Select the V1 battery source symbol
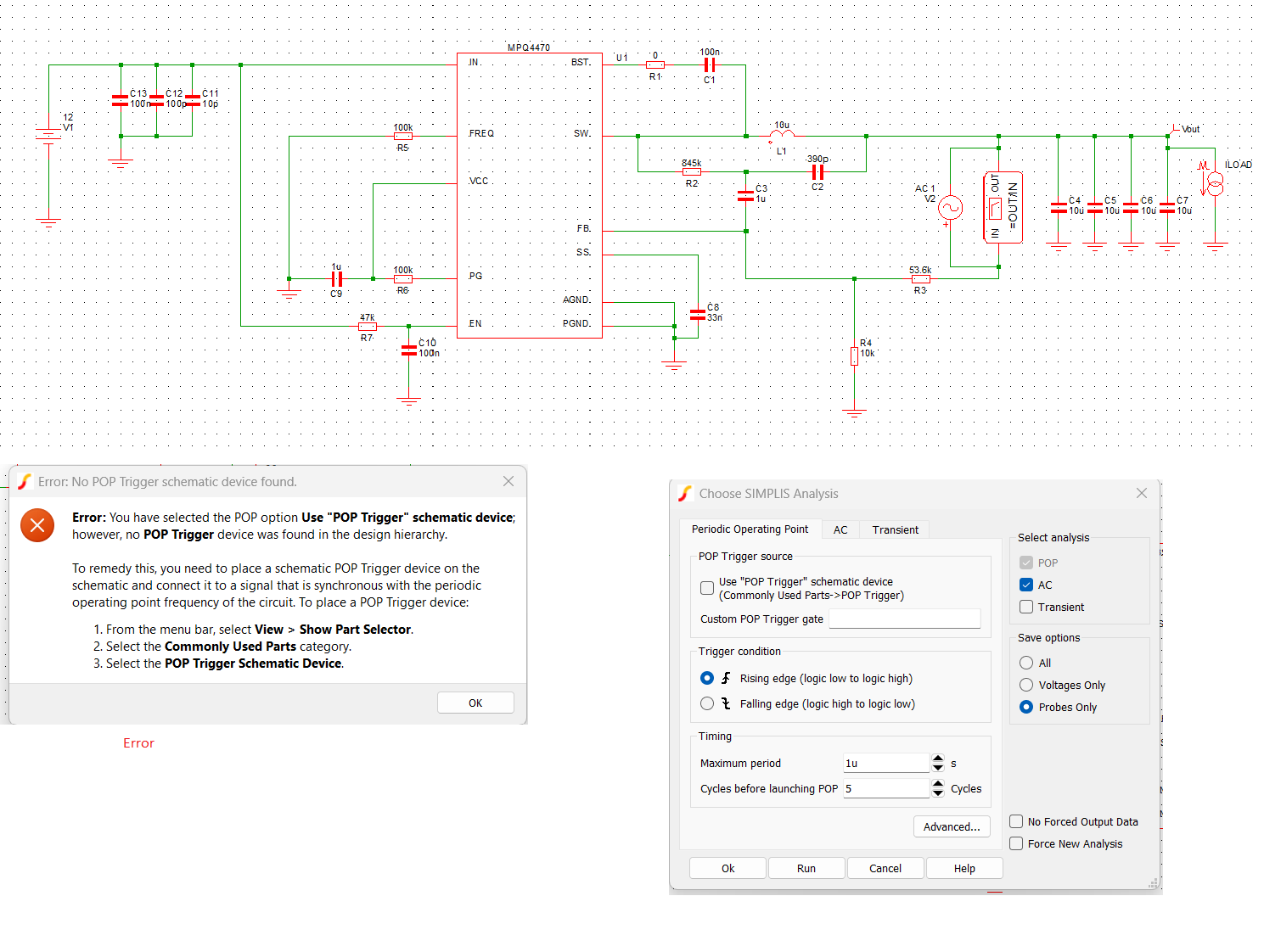 pos(48,136)
